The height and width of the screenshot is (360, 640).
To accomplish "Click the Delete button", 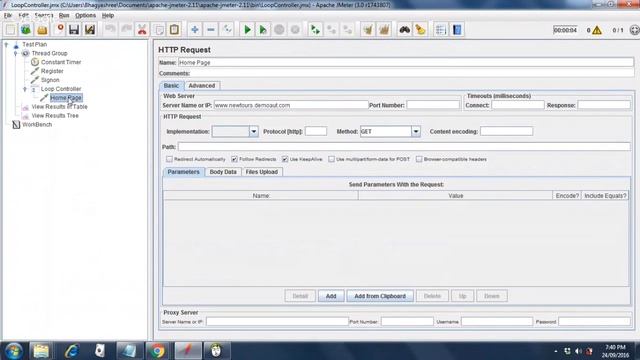I will (432, 296).
